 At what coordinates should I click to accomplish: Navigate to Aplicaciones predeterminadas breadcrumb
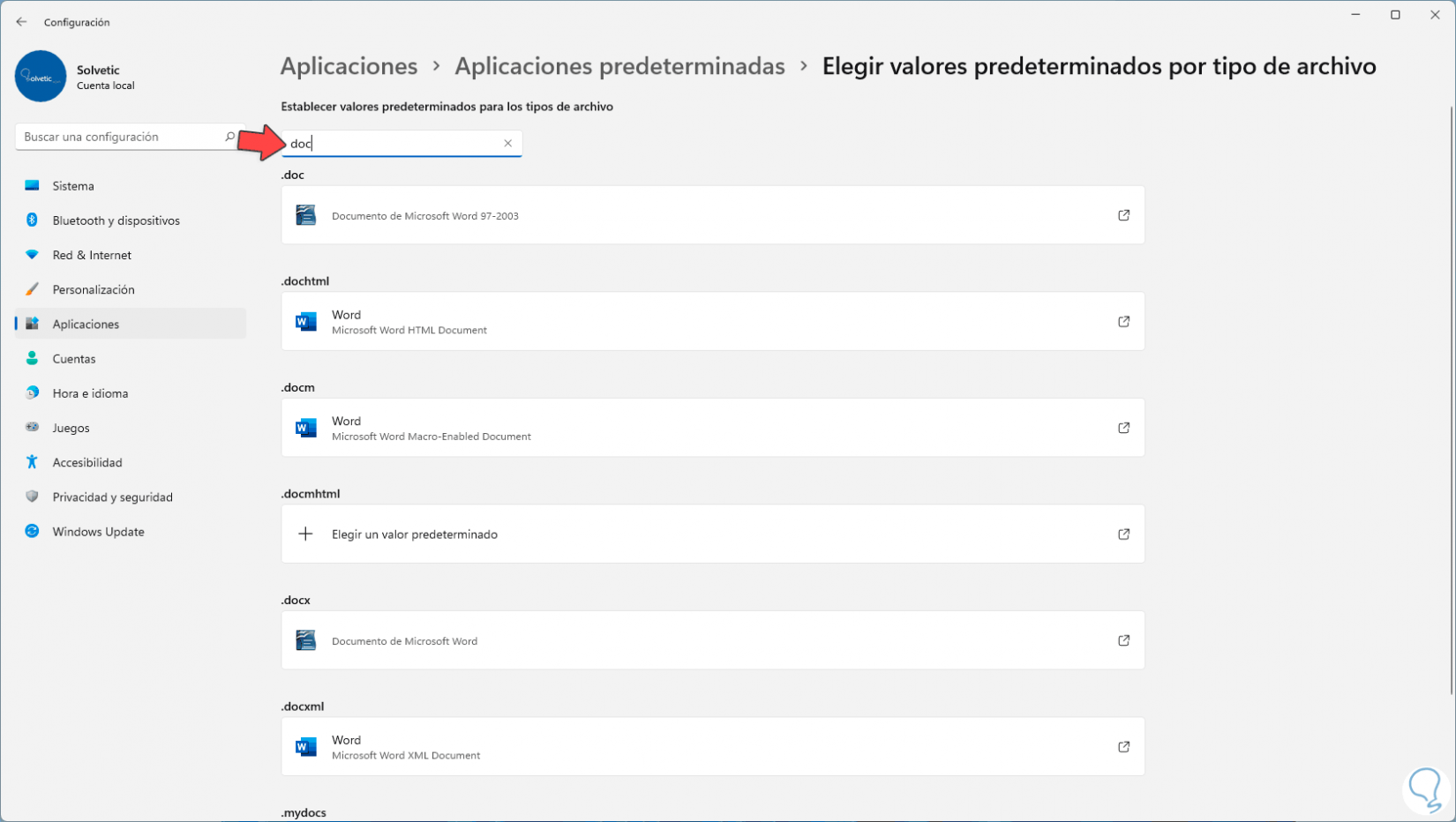619,66
